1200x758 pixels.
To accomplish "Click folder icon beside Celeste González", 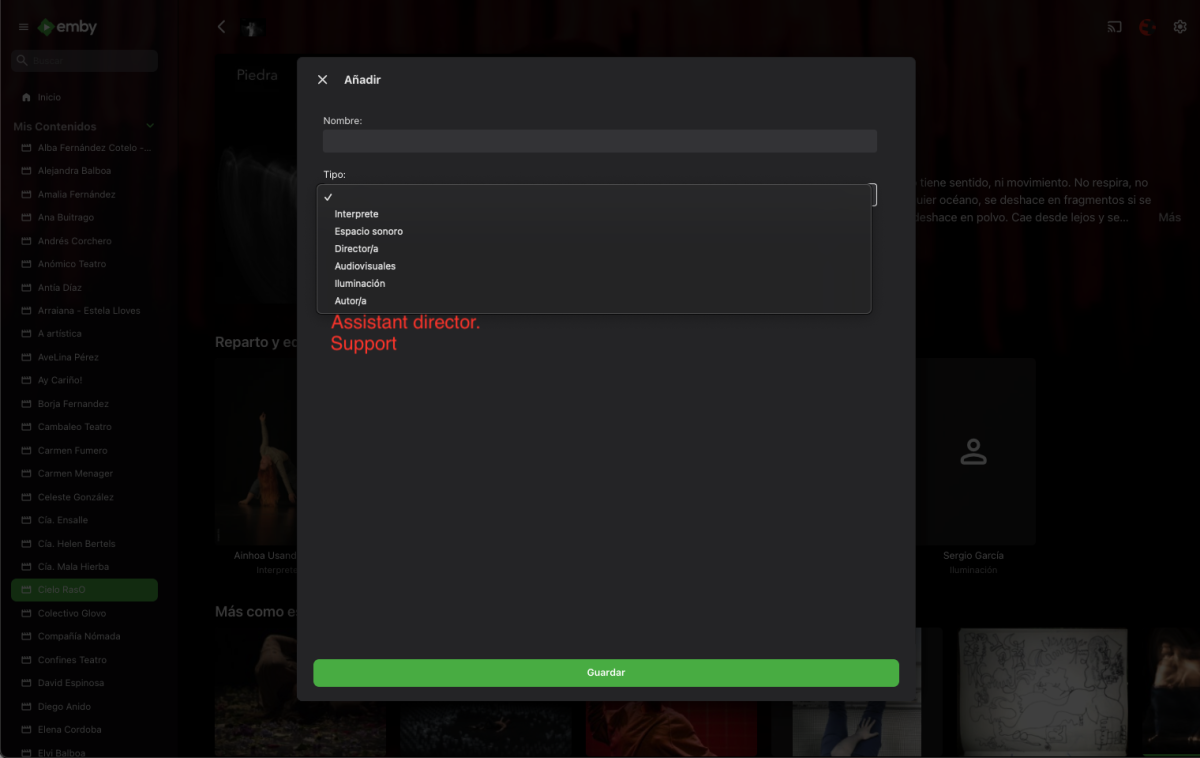I will tap(27, 497).
